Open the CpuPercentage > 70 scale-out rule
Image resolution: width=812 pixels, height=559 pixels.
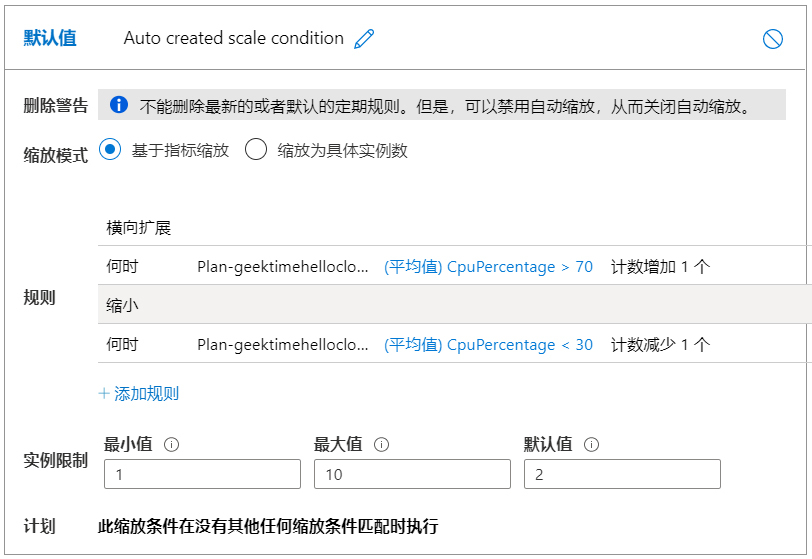[x=488, y=267]
